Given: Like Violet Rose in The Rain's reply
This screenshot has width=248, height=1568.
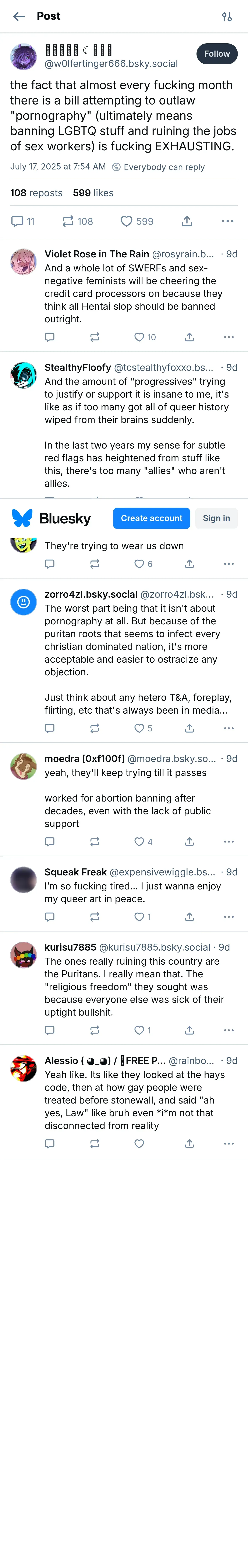Looking at the screenshot, I should click(x=139, y=337).
